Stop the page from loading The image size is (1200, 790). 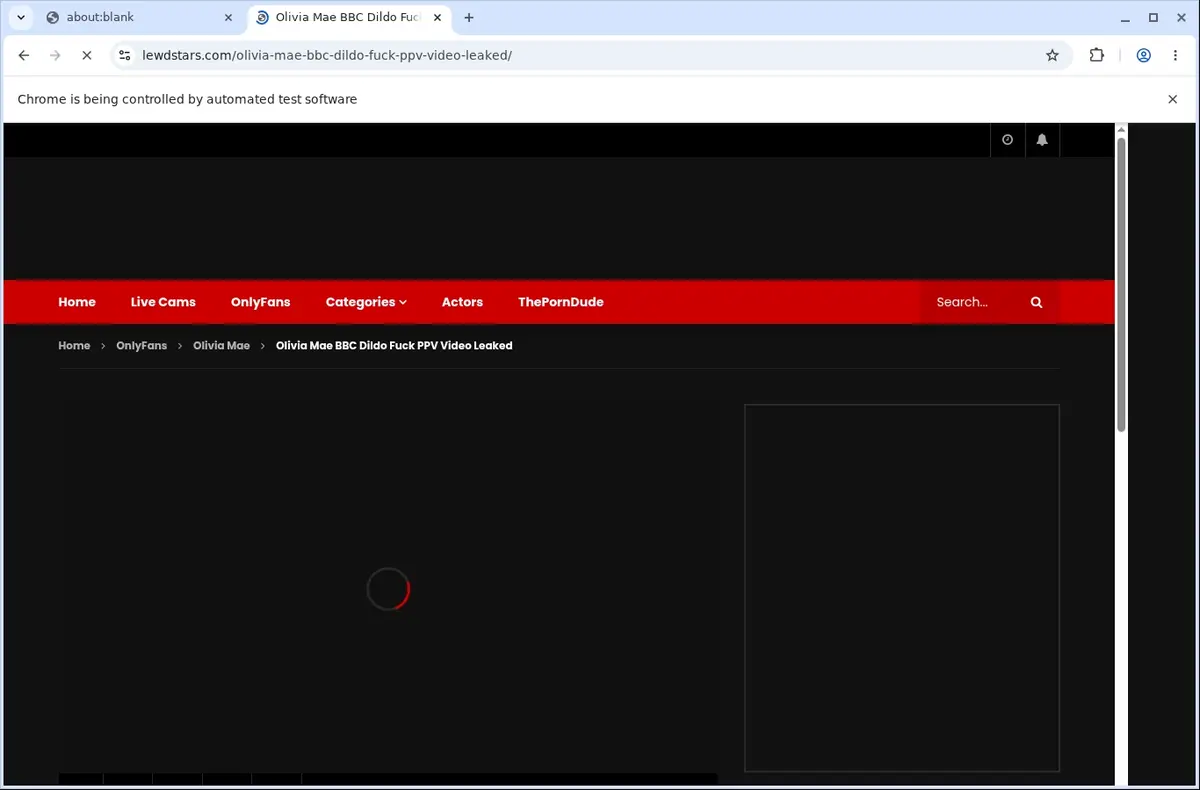[86, 56]
